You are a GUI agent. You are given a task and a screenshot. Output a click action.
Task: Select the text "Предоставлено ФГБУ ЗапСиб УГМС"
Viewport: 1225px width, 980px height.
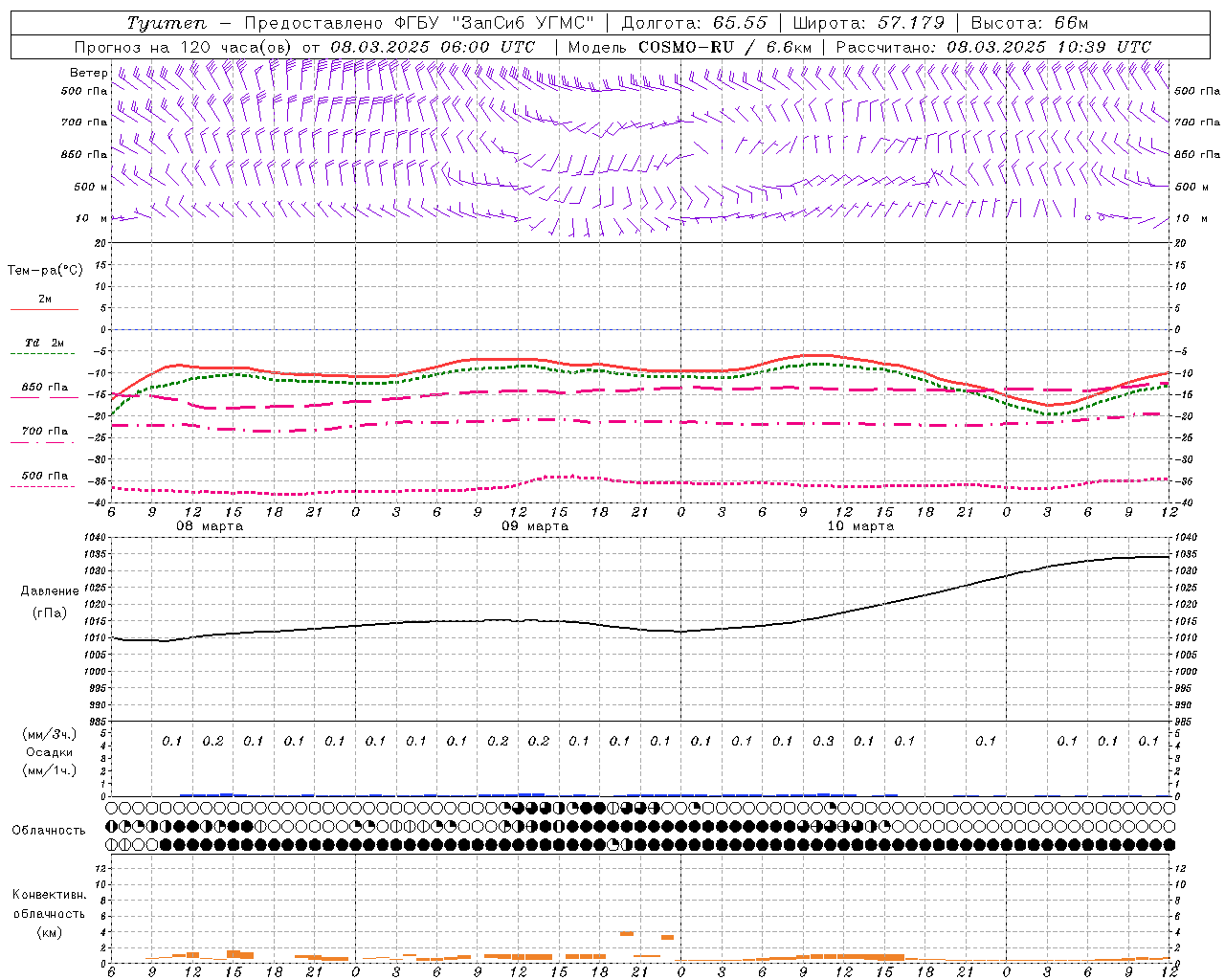419,23
